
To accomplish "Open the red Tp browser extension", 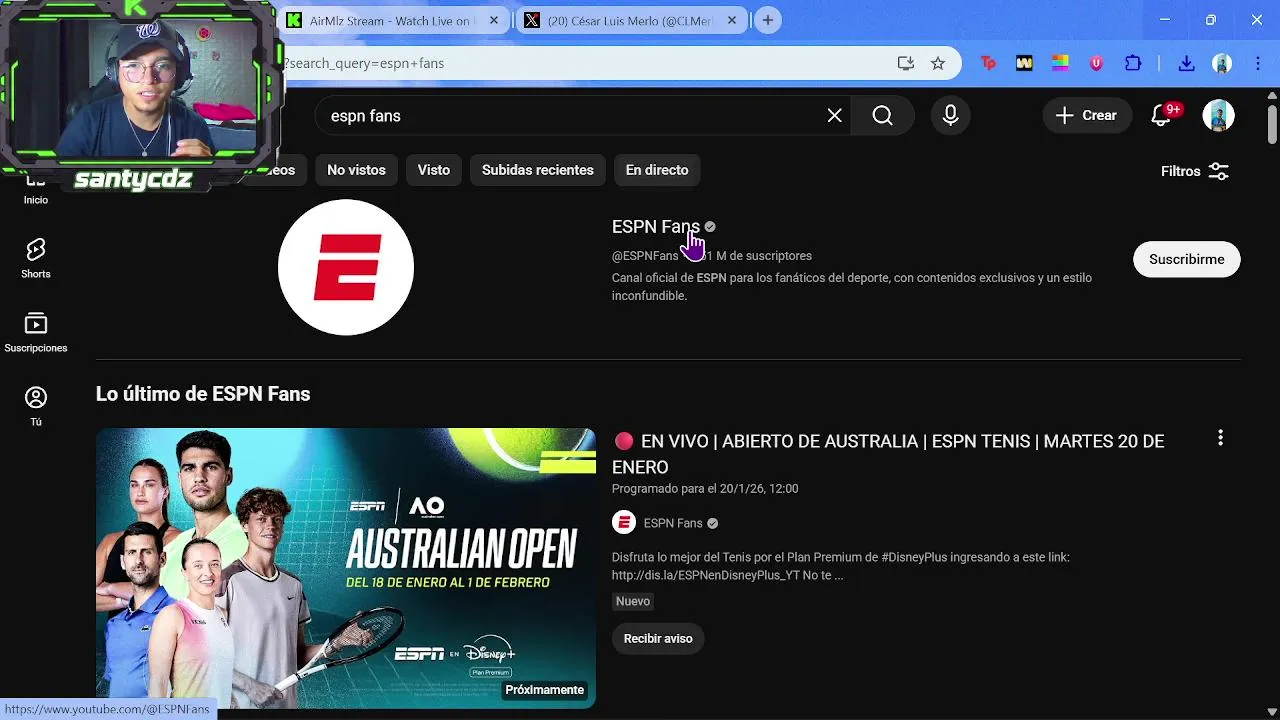I will 988,63.
